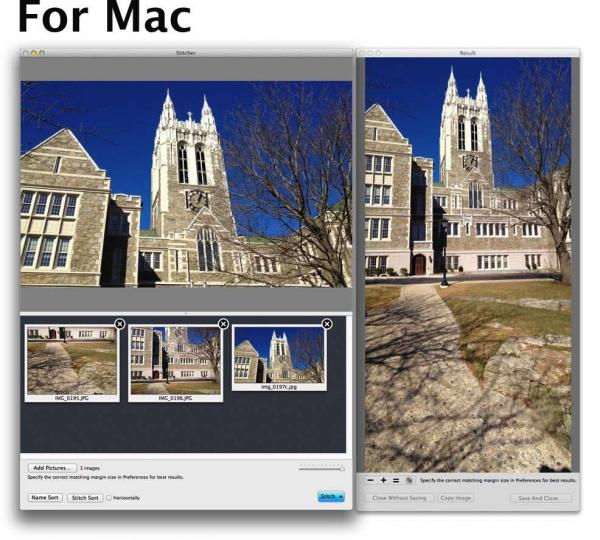Screen dimensions: 600x540
Task: Click the blue Stitch button
Action: point(331,496)
